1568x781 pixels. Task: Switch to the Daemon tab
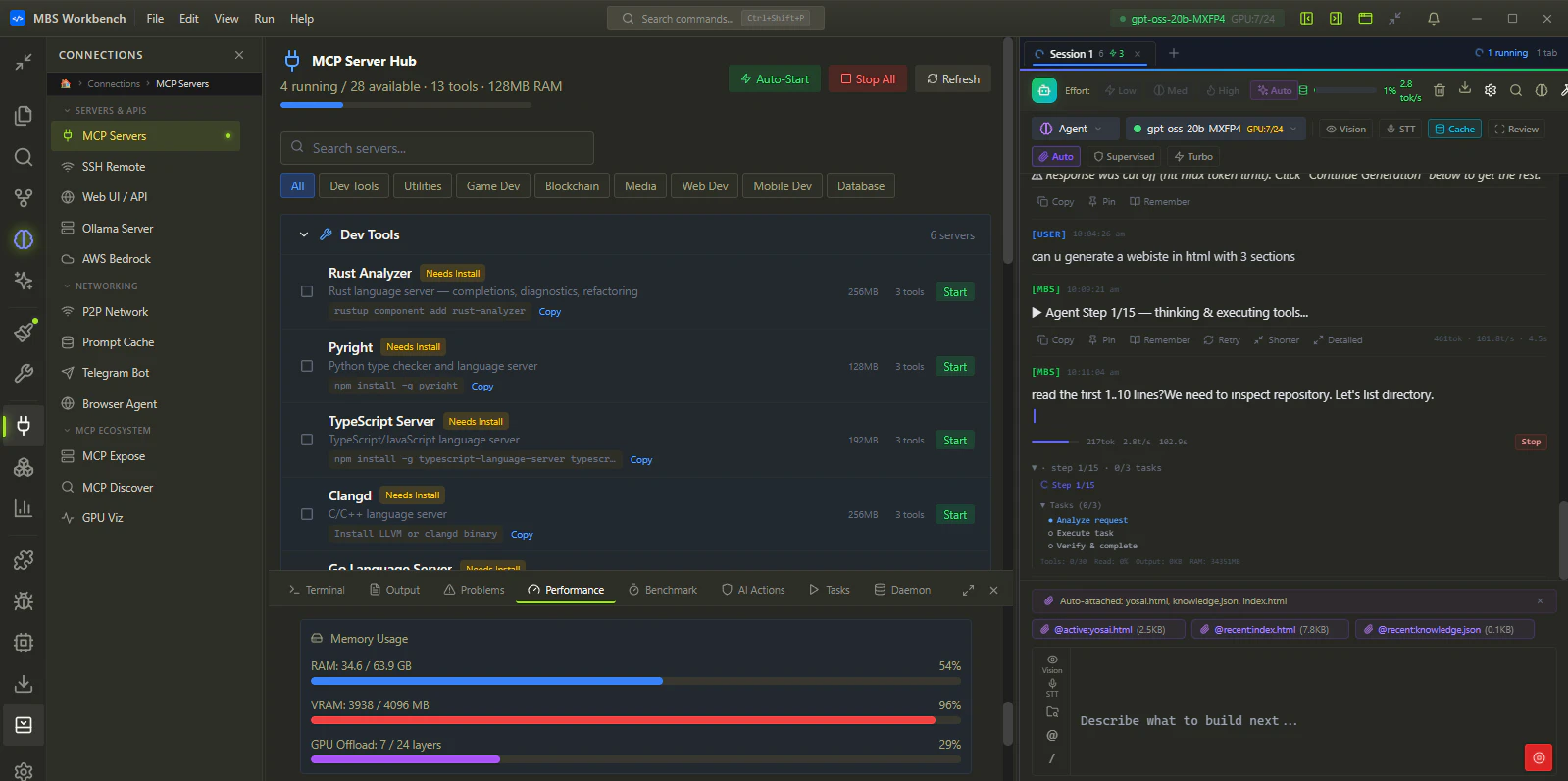pyautogui.click(x=902, y=590)
